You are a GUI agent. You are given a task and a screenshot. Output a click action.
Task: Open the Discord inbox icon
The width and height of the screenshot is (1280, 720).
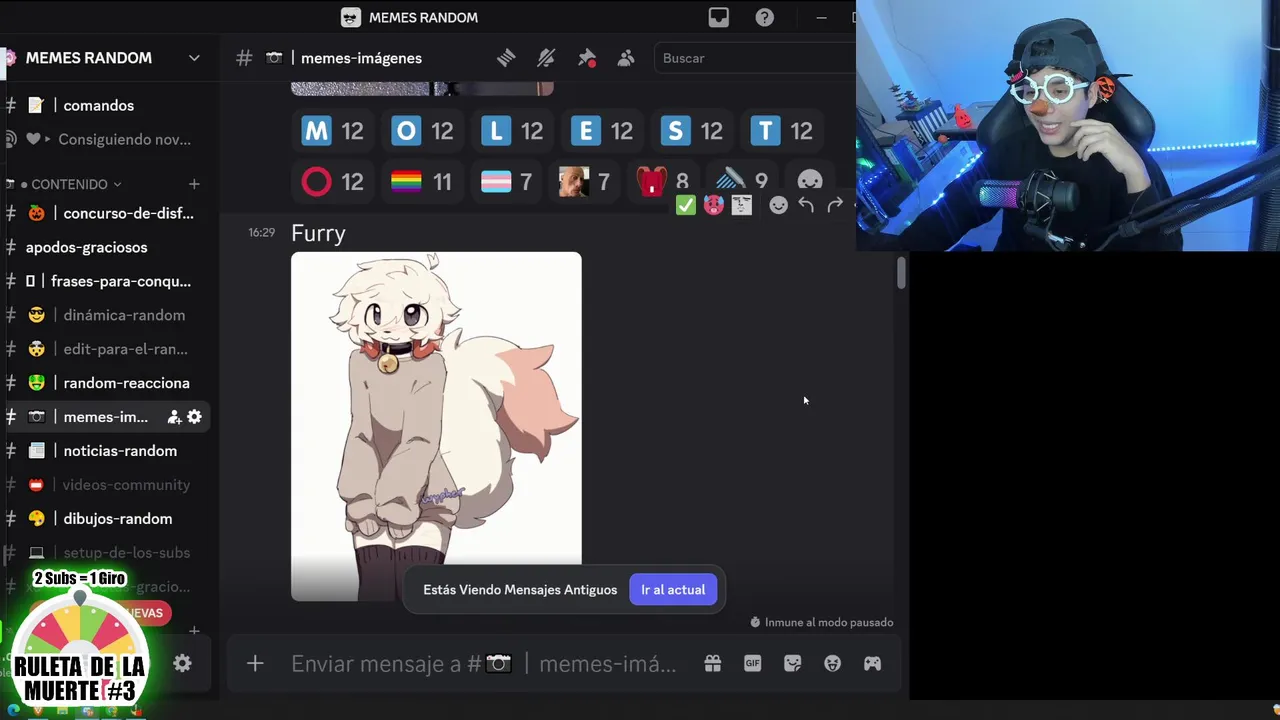click(x=718, y=17)
